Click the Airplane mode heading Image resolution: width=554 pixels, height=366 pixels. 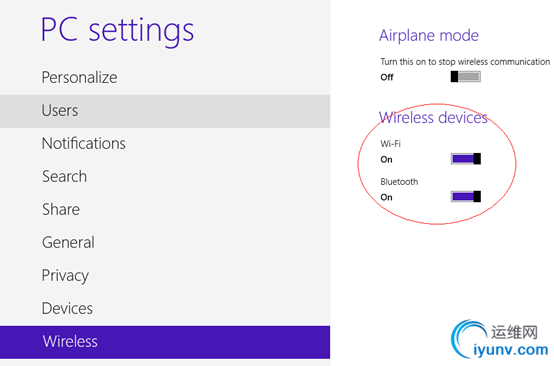click(x=429, y=36)
